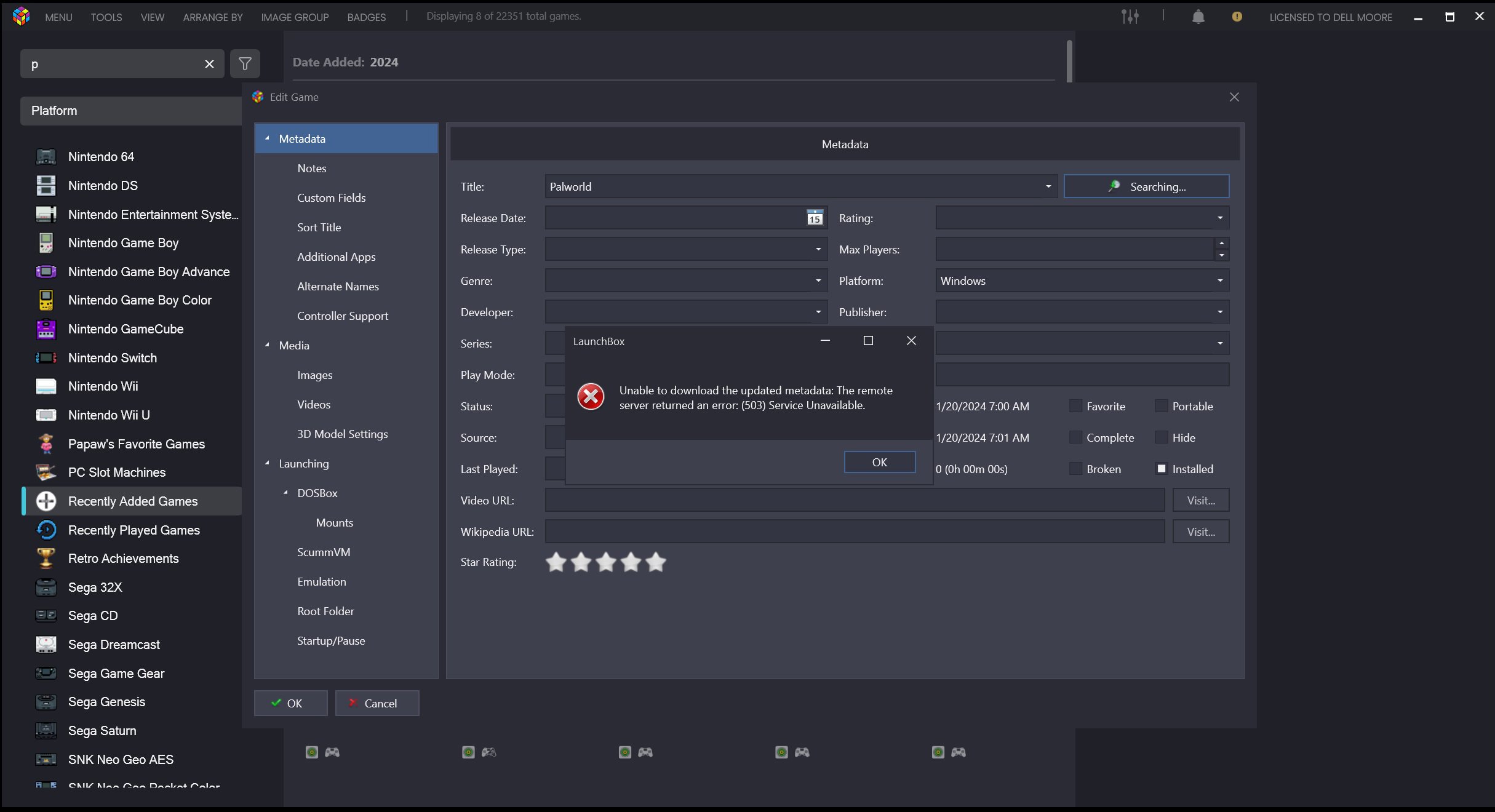
Task: Click the LaunchBox logo icon
Action: (x=22, y=17)
